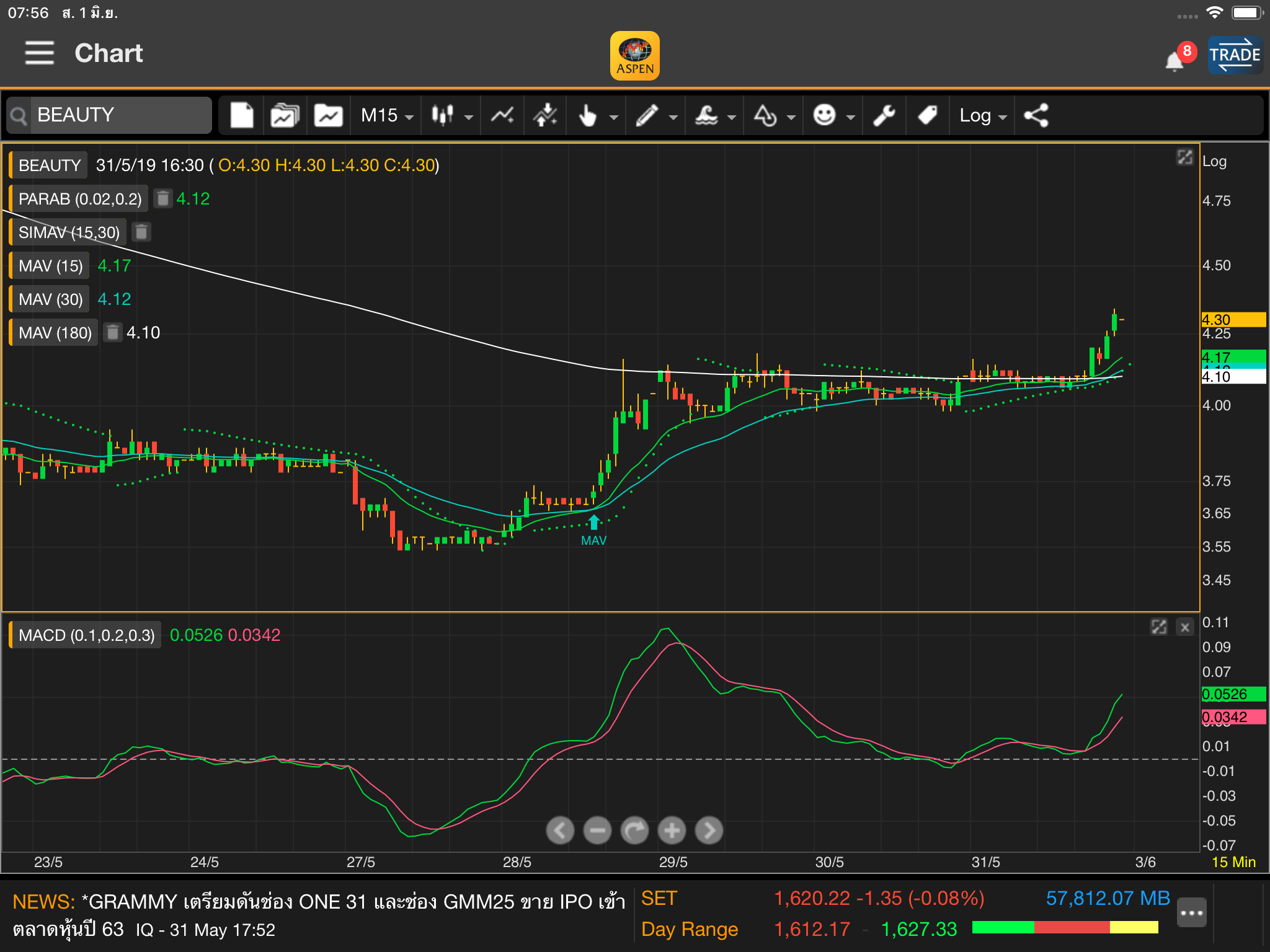This screenshot has height=952, width=1270.
Task: Expand the Log scale dropdown
Action: (983, 115)
